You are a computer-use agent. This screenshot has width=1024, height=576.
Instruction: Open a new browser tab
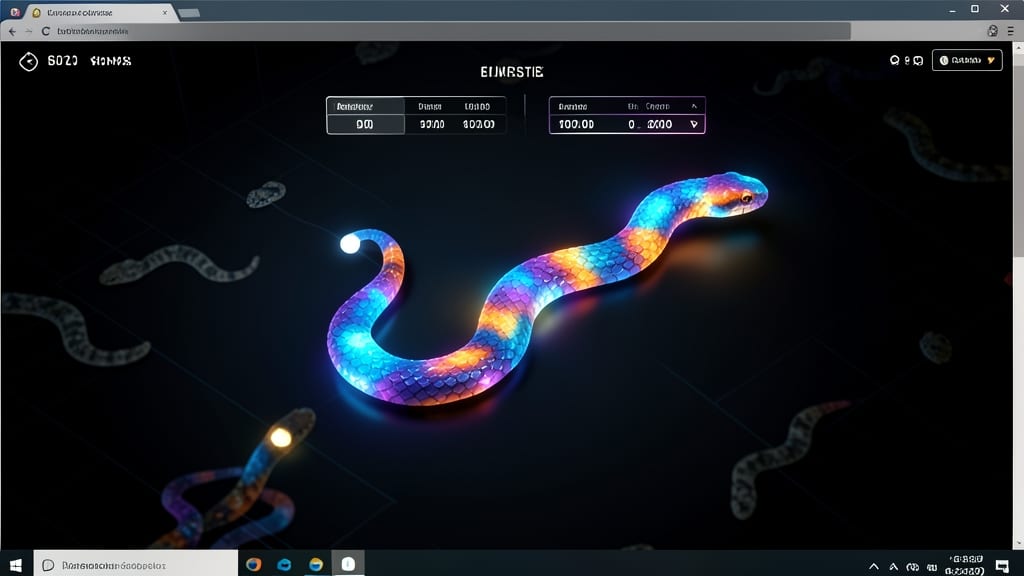[x=189, y=13]
